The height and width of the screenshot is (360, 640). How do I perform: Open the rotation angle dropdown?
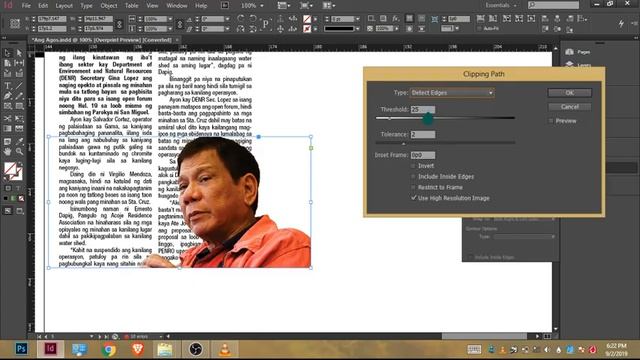click(x=227, y=19)
